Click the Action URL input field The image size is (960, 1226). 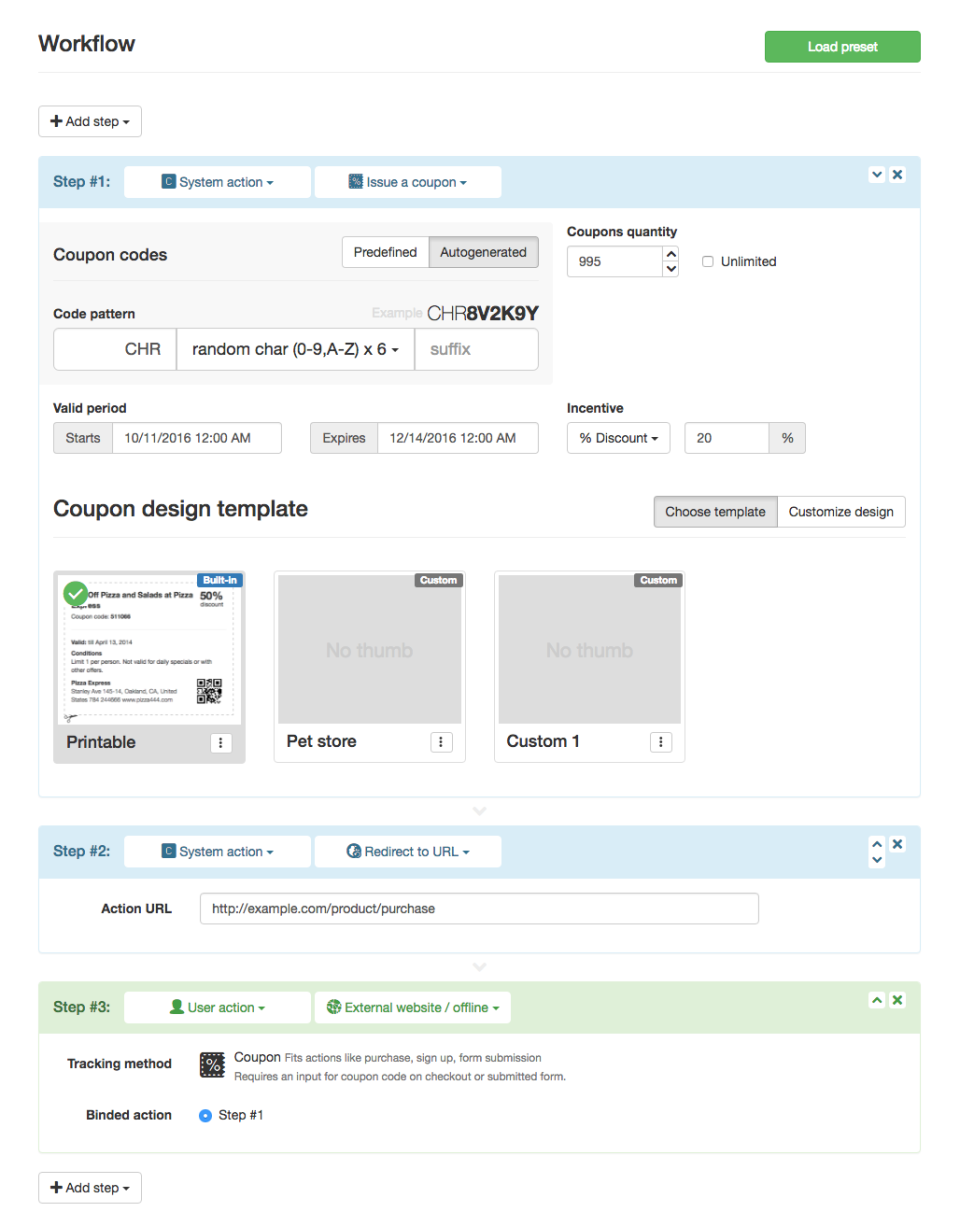click(x=479, y=909)
